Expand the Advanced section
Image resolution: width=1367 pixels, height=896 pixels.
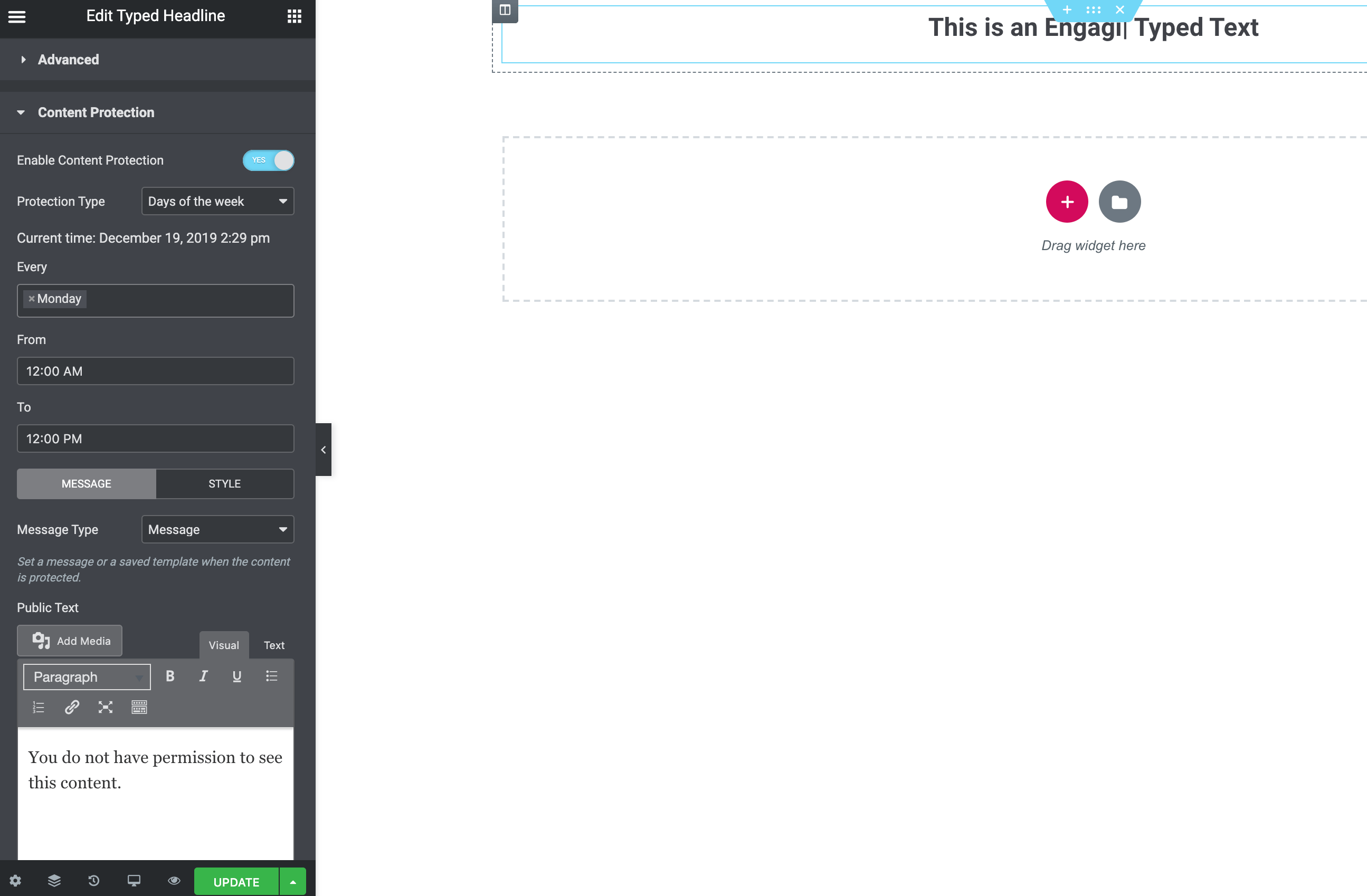[69, 59]
